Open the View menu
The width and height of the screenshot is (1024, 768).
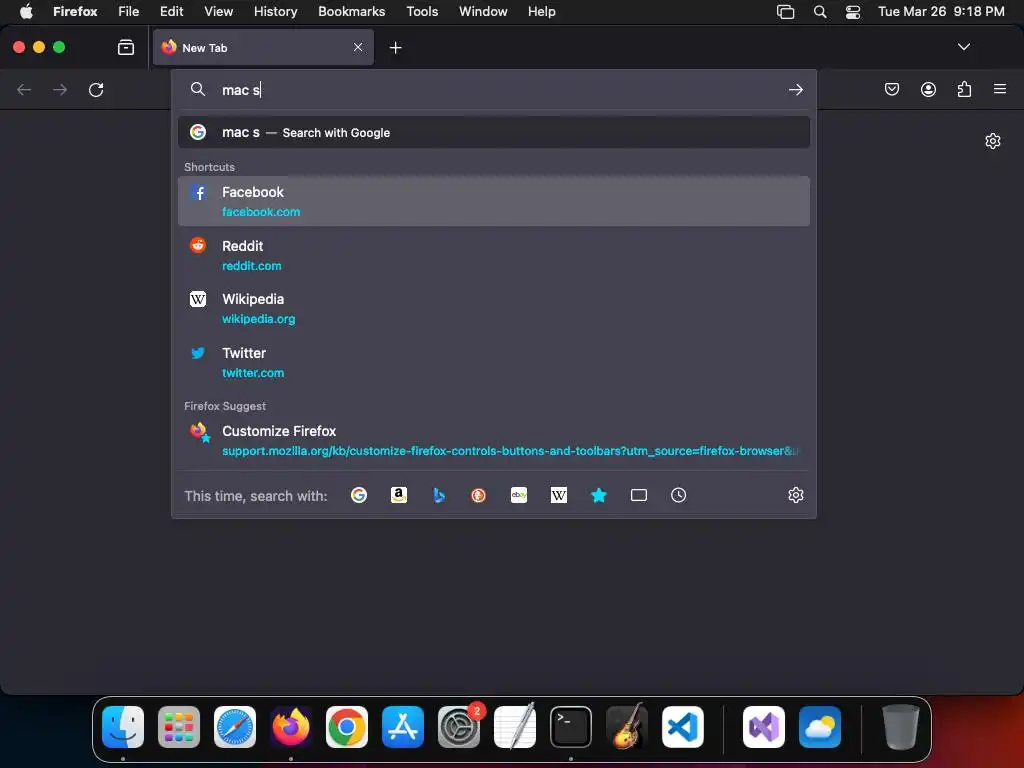(218, 11)
